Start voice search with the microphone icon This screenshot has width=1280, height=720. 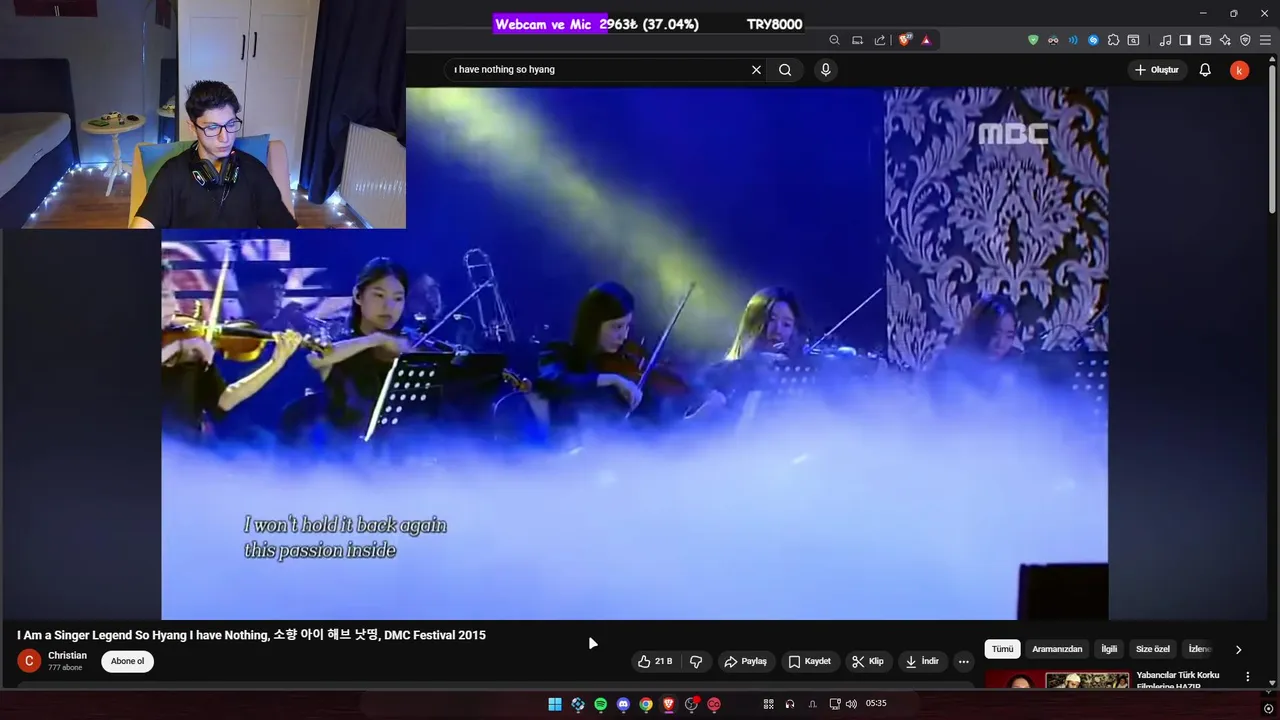pos(825,70)
